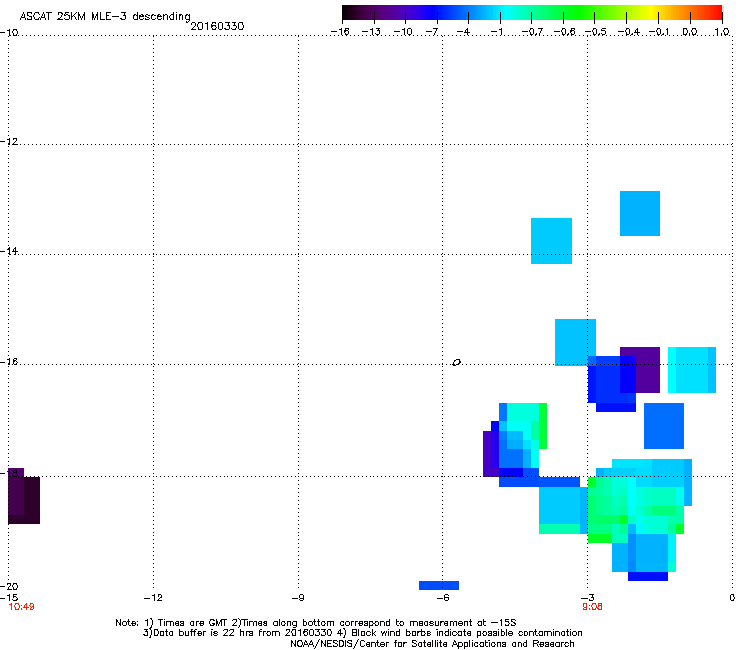Click the -9 longitude axis label
The image size is (740, 650).
pyautogui.click(x=298, y=598)
